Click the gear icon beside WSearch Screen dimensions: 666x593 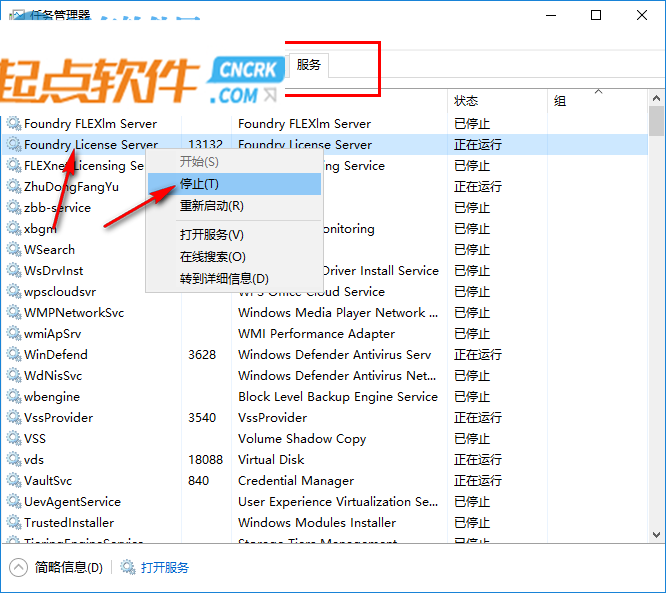coord(14,249)
